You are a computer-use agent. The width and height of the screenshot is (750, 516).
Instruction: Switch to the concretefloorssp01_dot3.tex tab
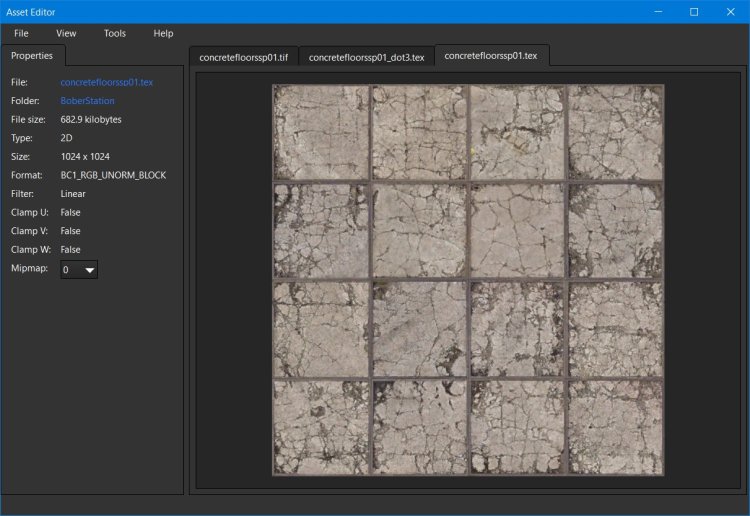coord(366,57)
